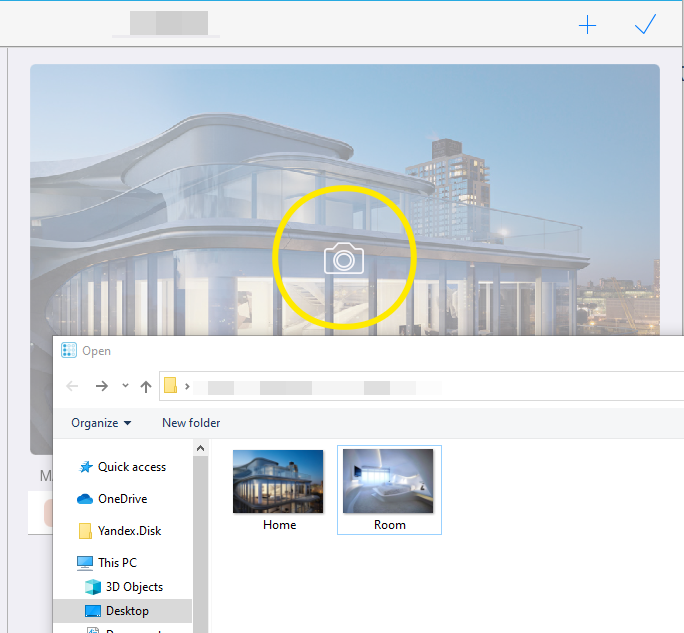
Task: Open OneDrive in the sidebar
Action: (x=122, y=499)
